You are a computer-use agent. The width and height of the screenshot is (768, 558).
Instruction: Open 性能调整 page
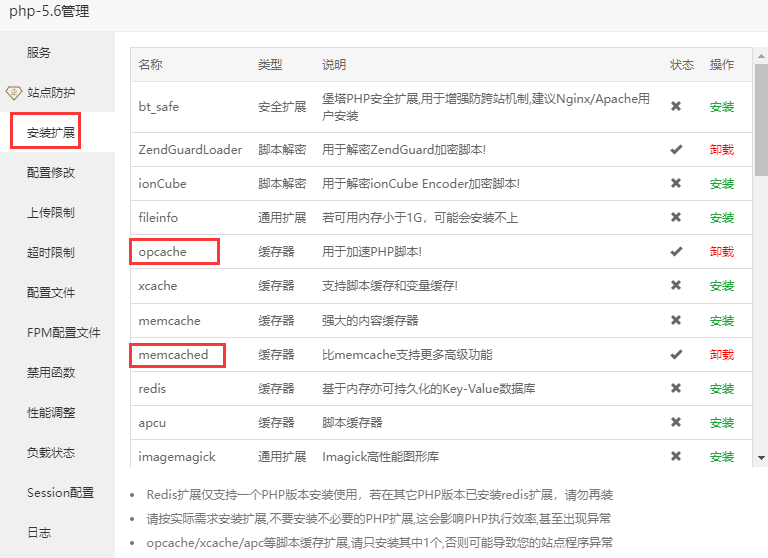coord(51,412)
